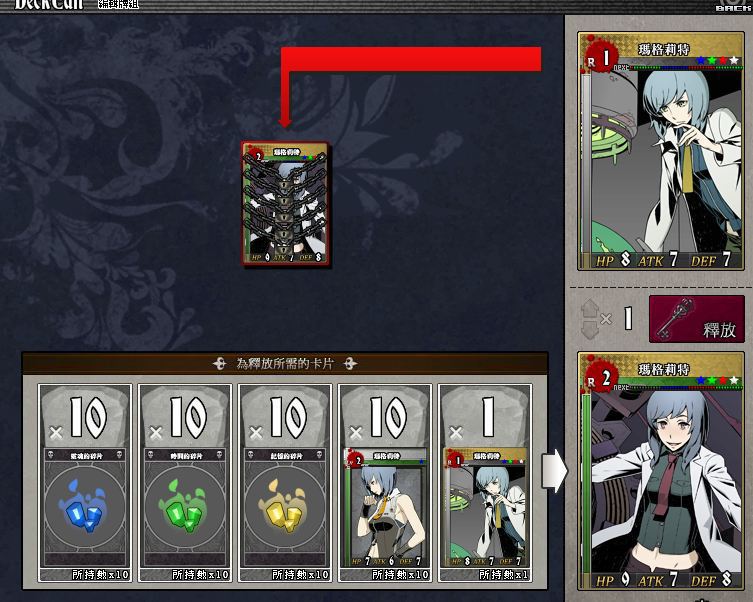Image resolution: width=753 pixels, height=602 pixels.
Task: Select the R1 white coat requirement card
Action: (485, 508)
